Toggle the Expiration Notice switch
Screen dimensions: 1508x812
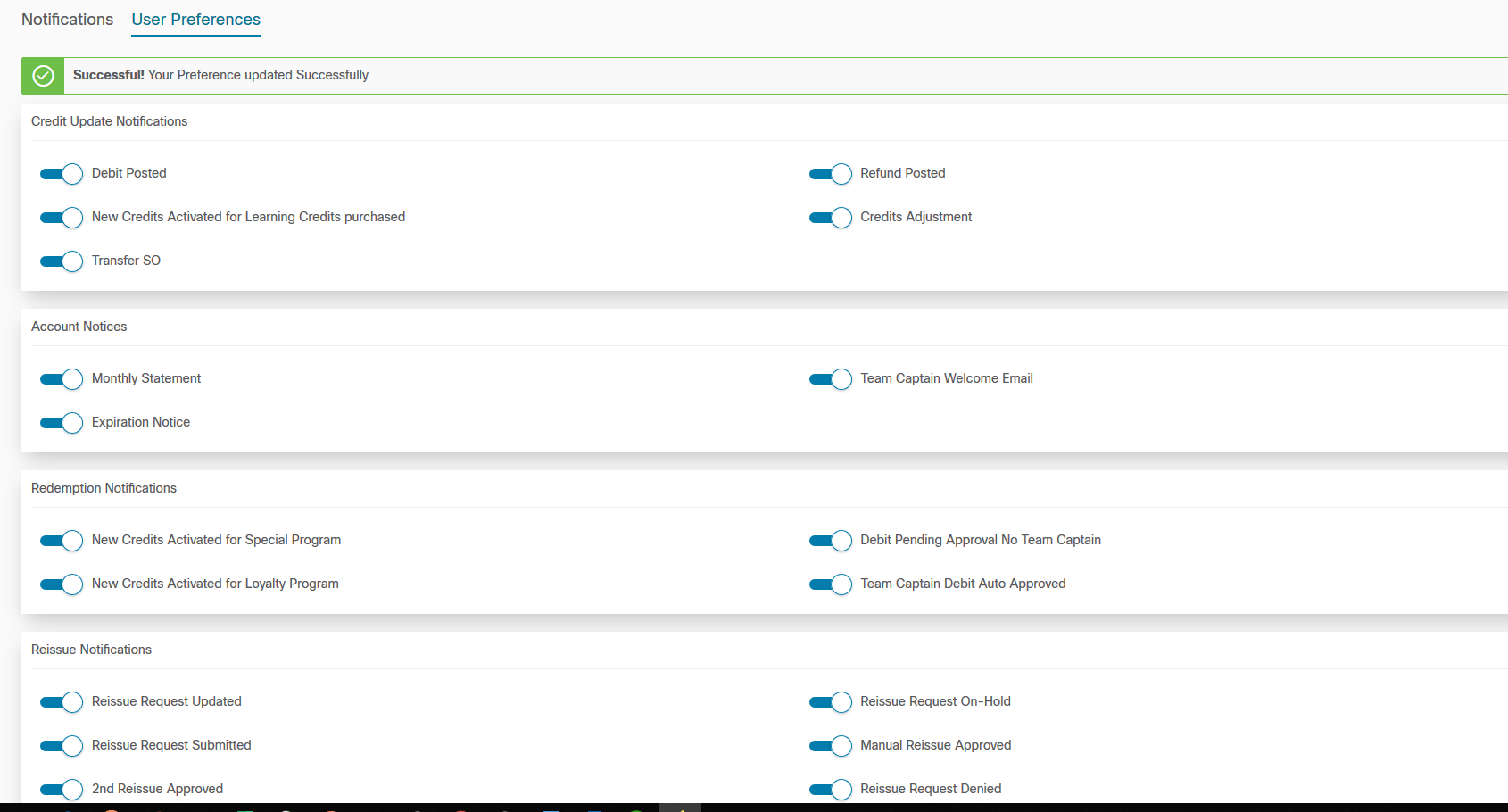[62, 423]
